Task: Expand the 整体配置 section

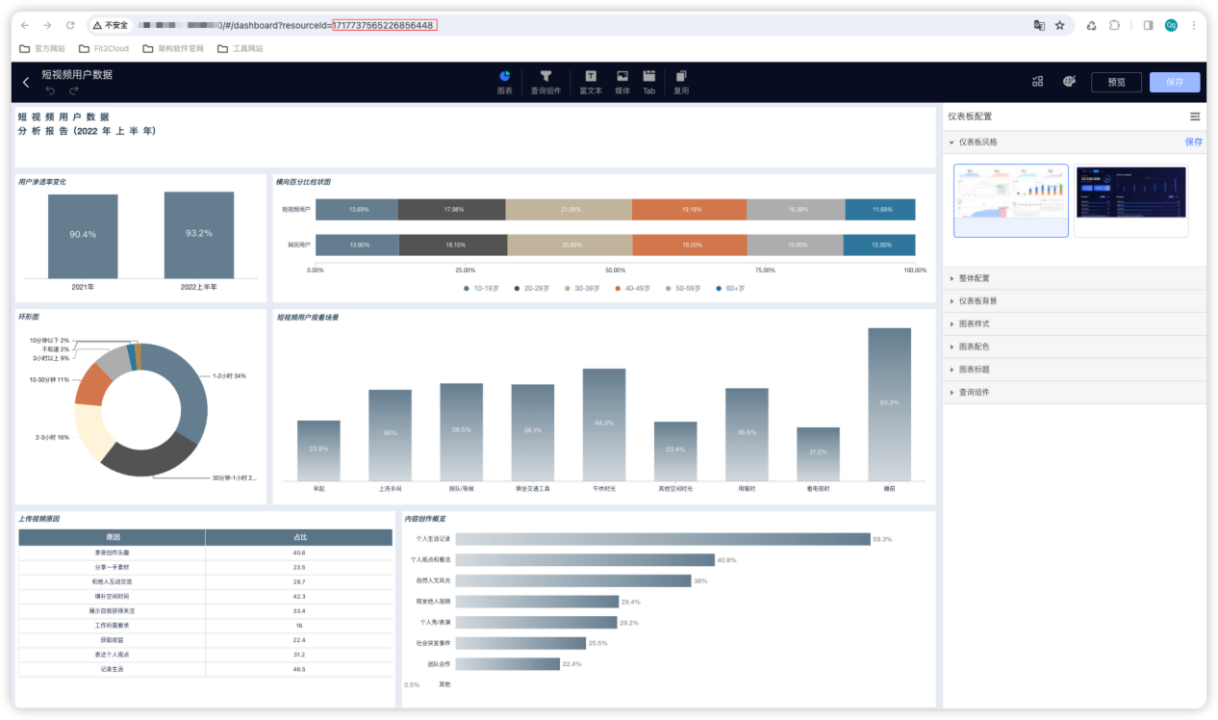Action: coord(1074,278)
